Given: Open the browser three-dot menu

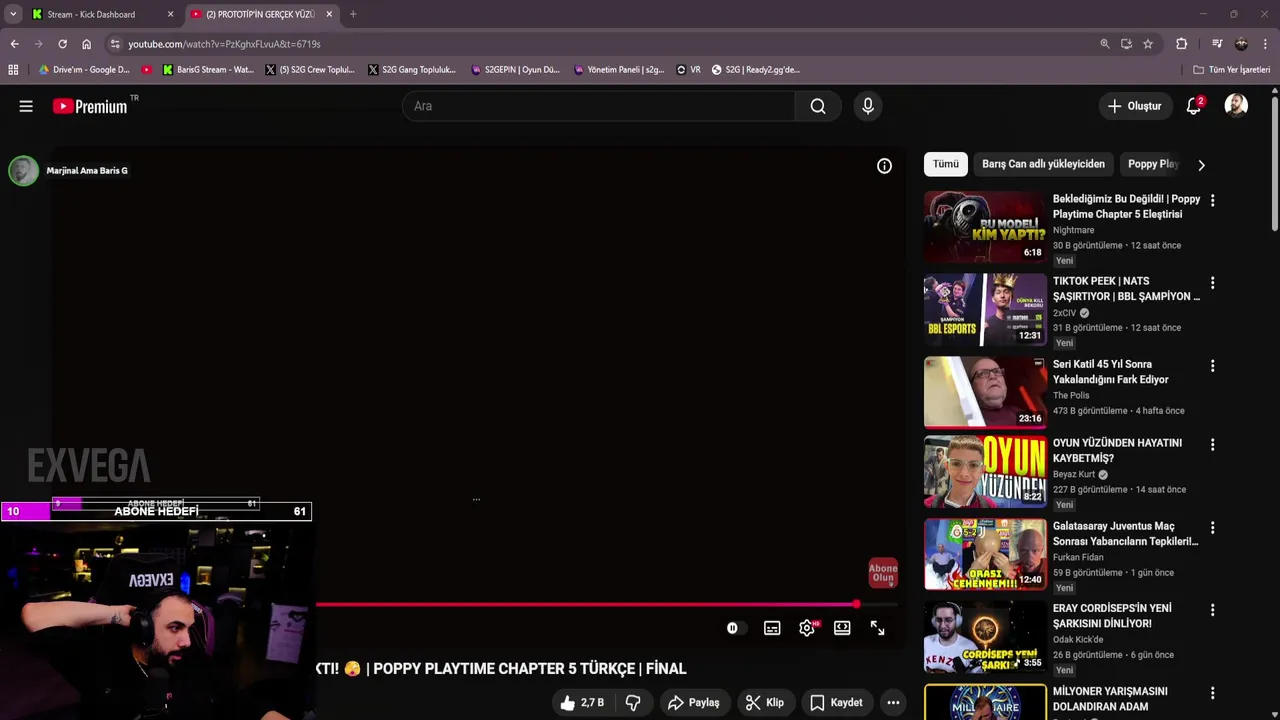Looking at the screenshot, I should click(1265, 44).
